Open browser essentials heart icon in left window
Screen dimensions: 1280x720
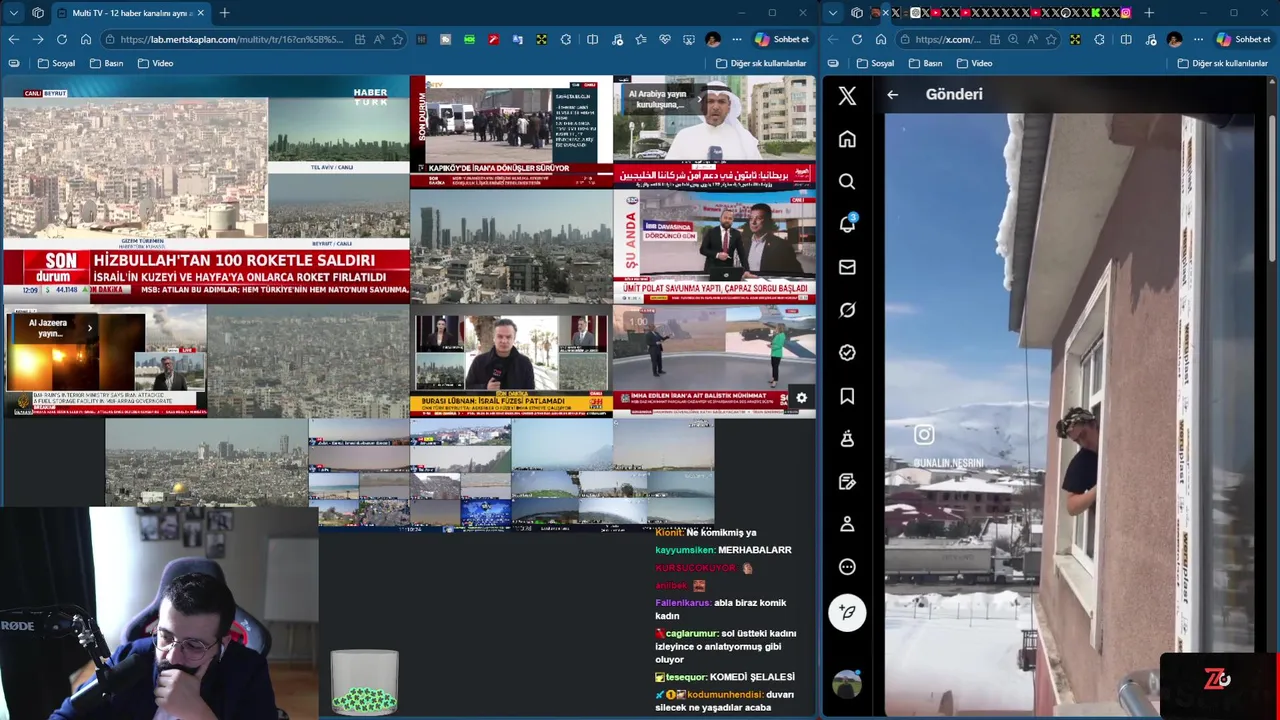coord(665,40)
